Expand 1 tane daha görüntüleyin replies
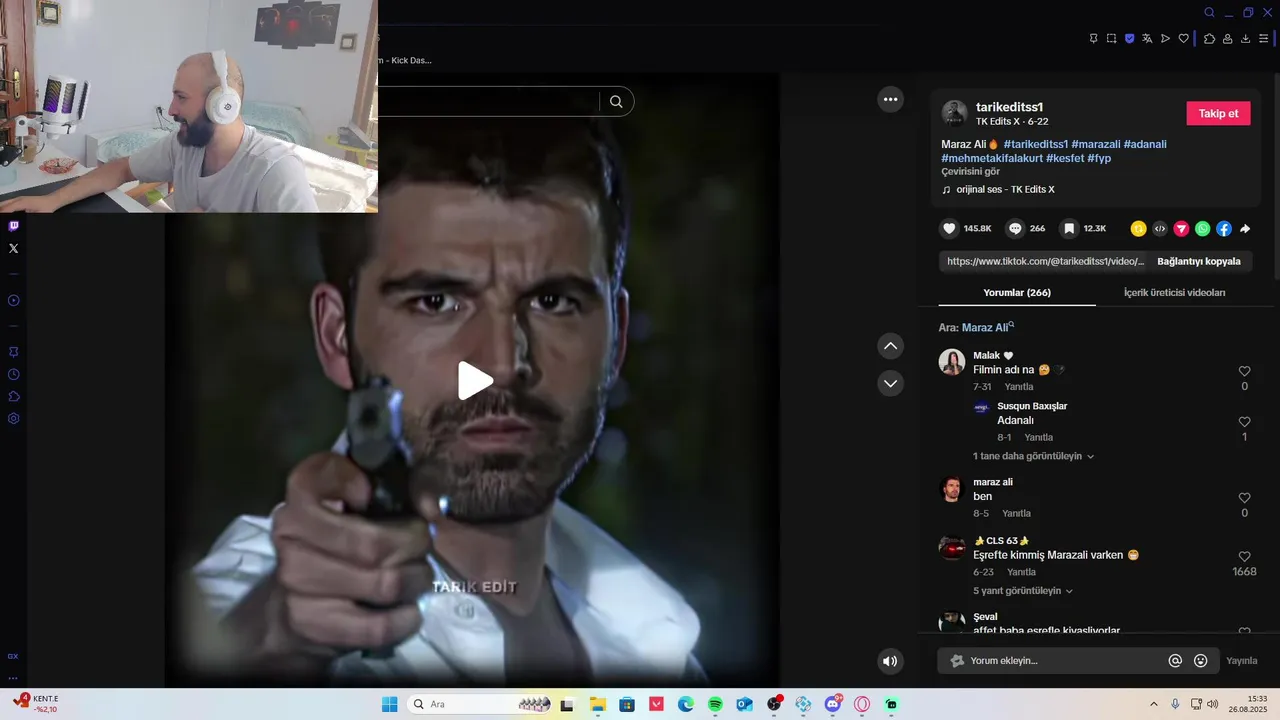The height and width of the screenshot is (720, 1280). (1033, 456)
